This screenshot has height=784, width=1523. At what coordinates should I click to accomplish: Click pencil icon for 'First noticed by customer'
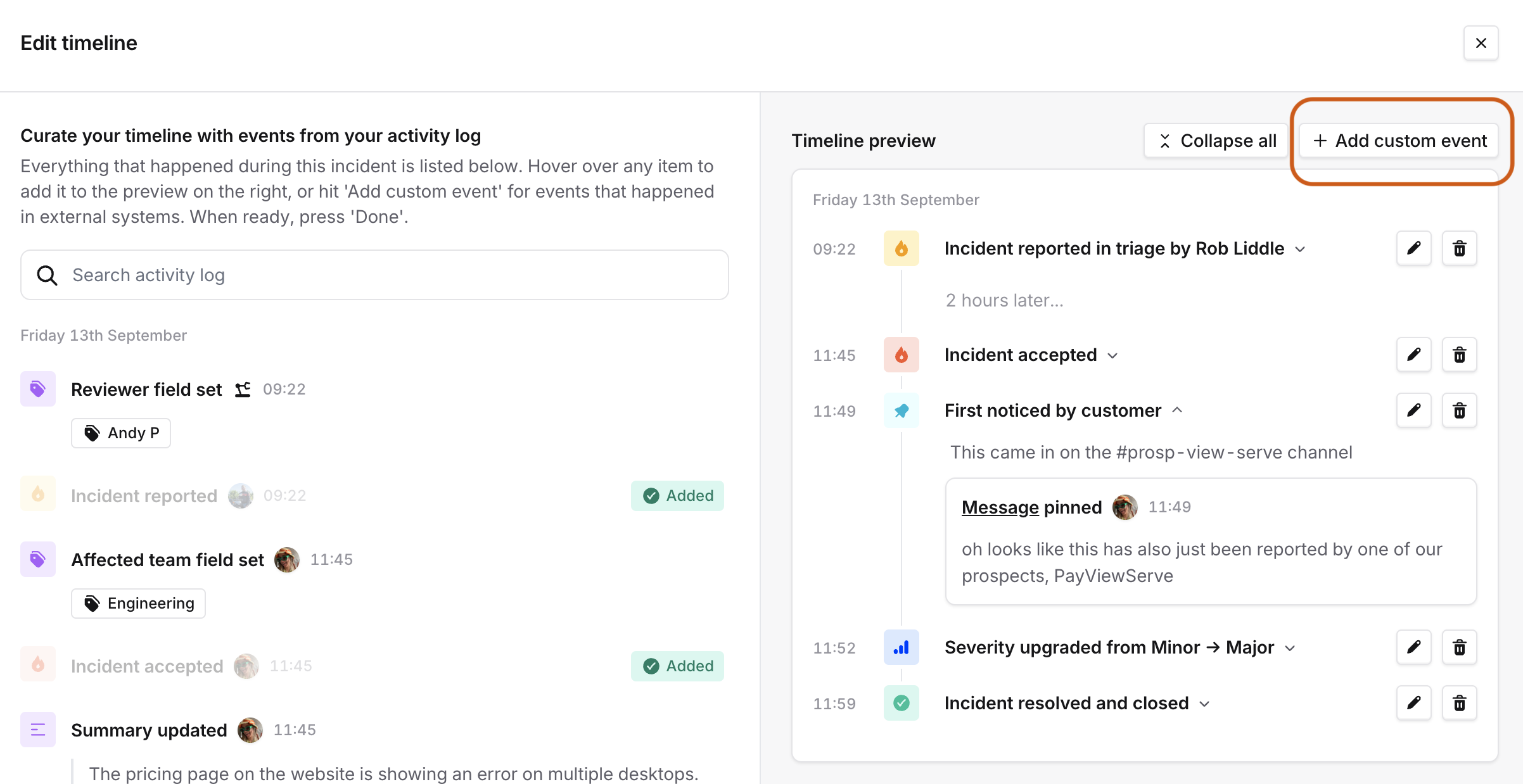pyautogui.click(x=1413, y=410)
